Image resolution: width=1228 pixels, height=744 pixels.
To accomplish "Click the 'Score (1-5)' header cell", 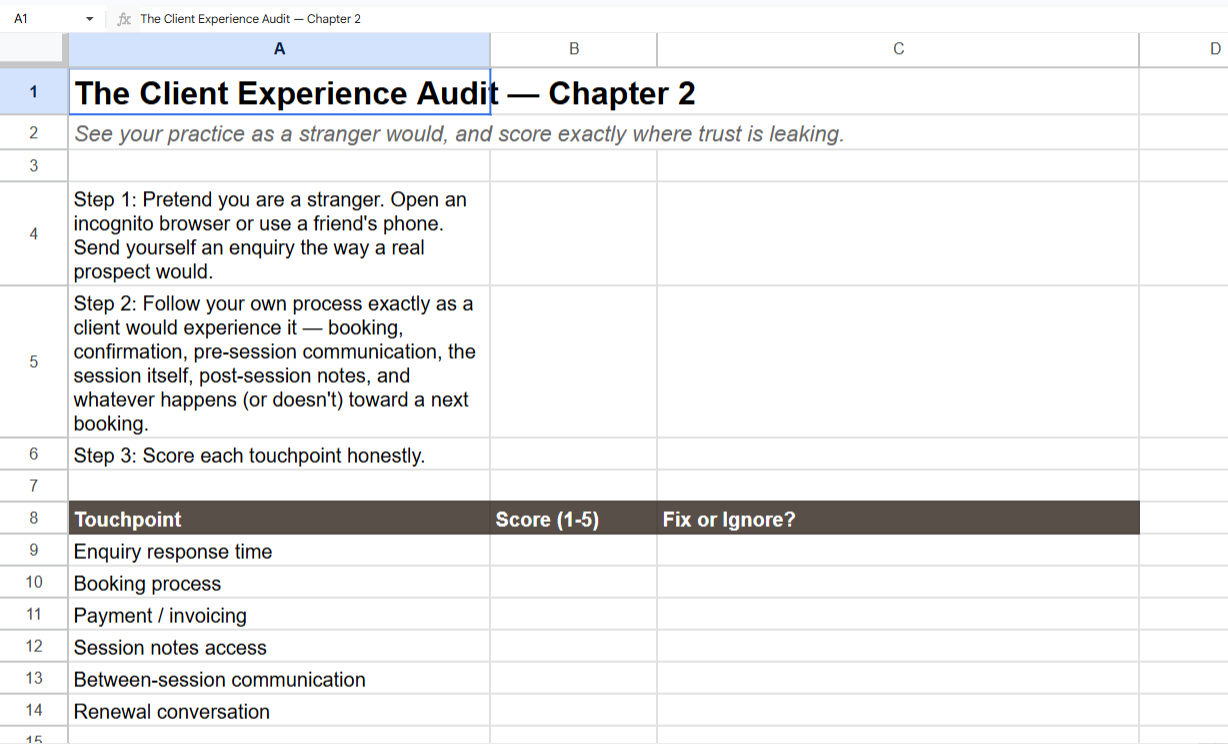I will 574,518.
